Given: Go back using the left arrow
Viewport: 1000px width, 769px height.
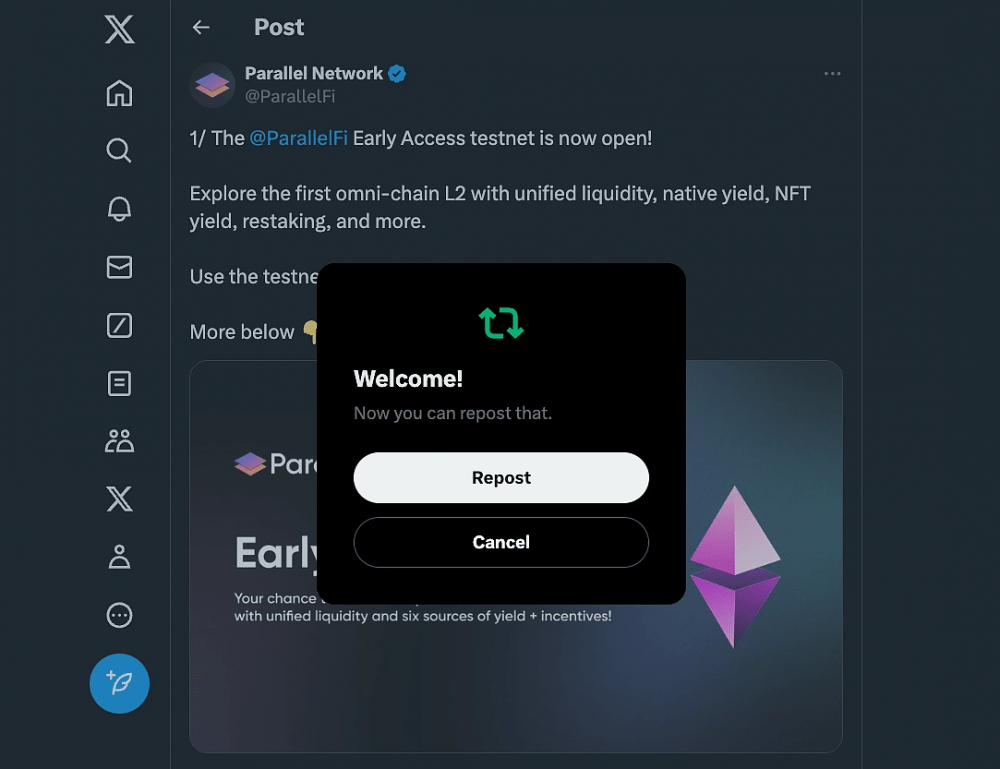Looking at the screenshot, I should (x=201, y=27).
